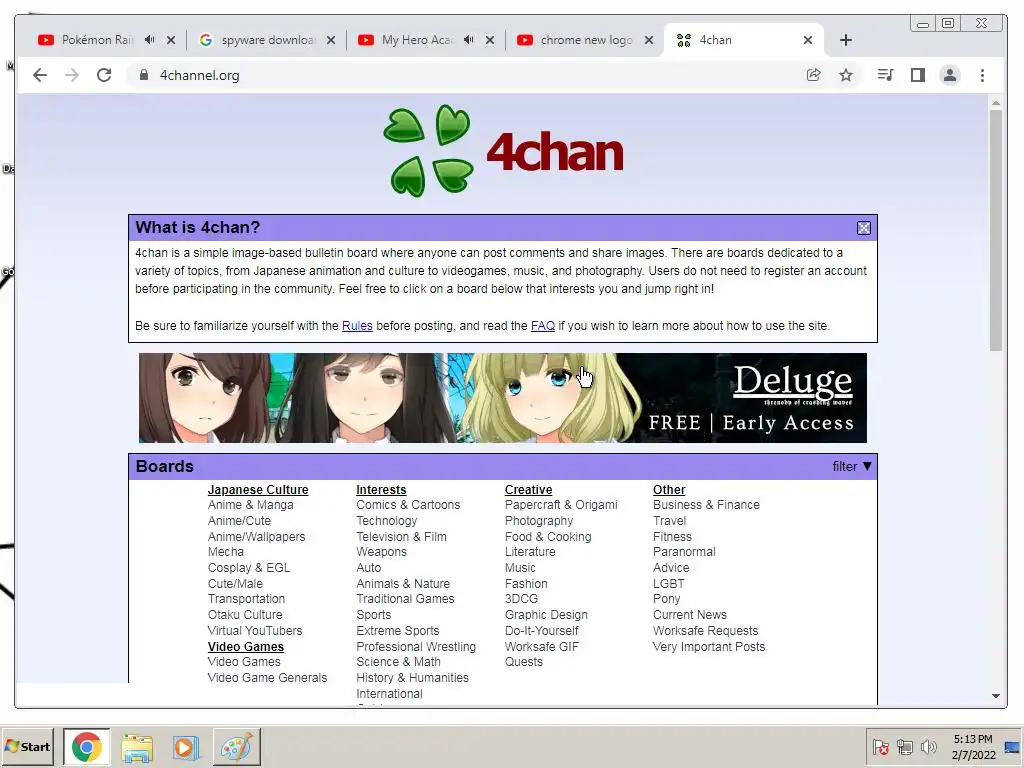Open a new browser tab
The width and height of the screenshot is (1024, 768).
tap(846, 40)
